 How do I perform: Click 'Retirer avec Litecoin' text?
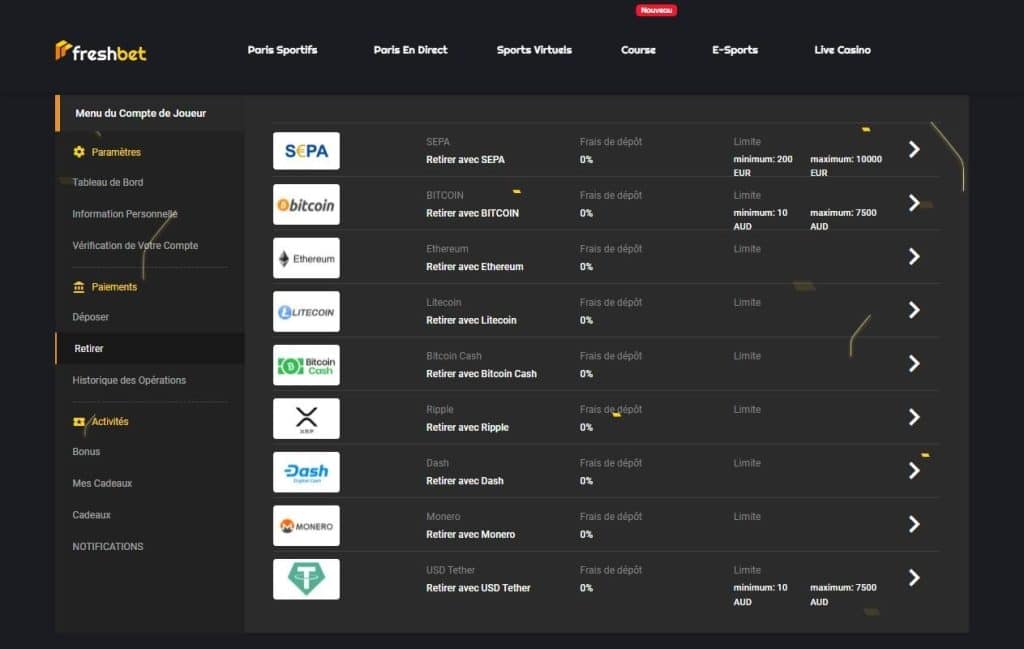coord(471,320)
